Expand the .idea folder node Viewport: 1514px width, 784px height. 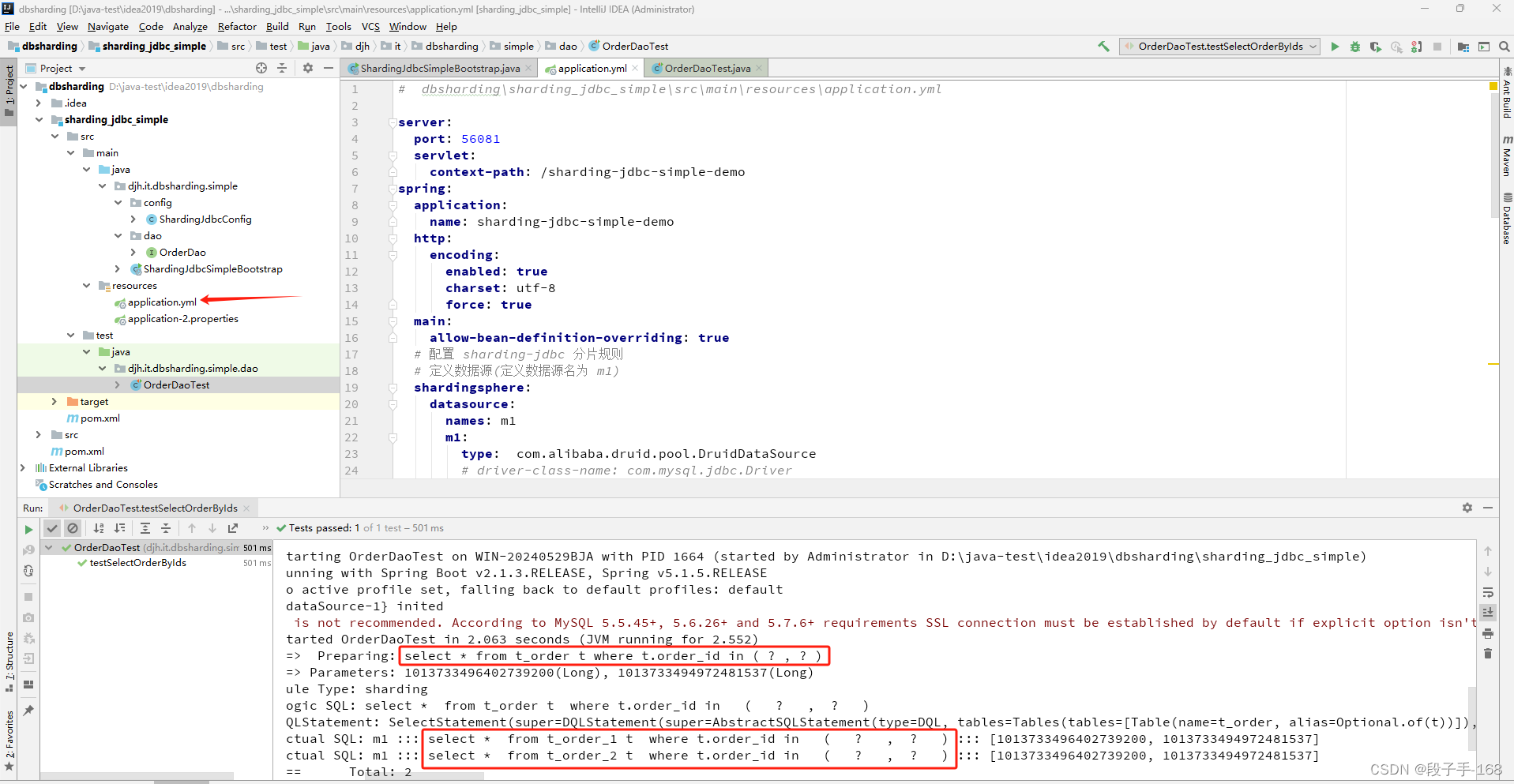pos(39,103)
